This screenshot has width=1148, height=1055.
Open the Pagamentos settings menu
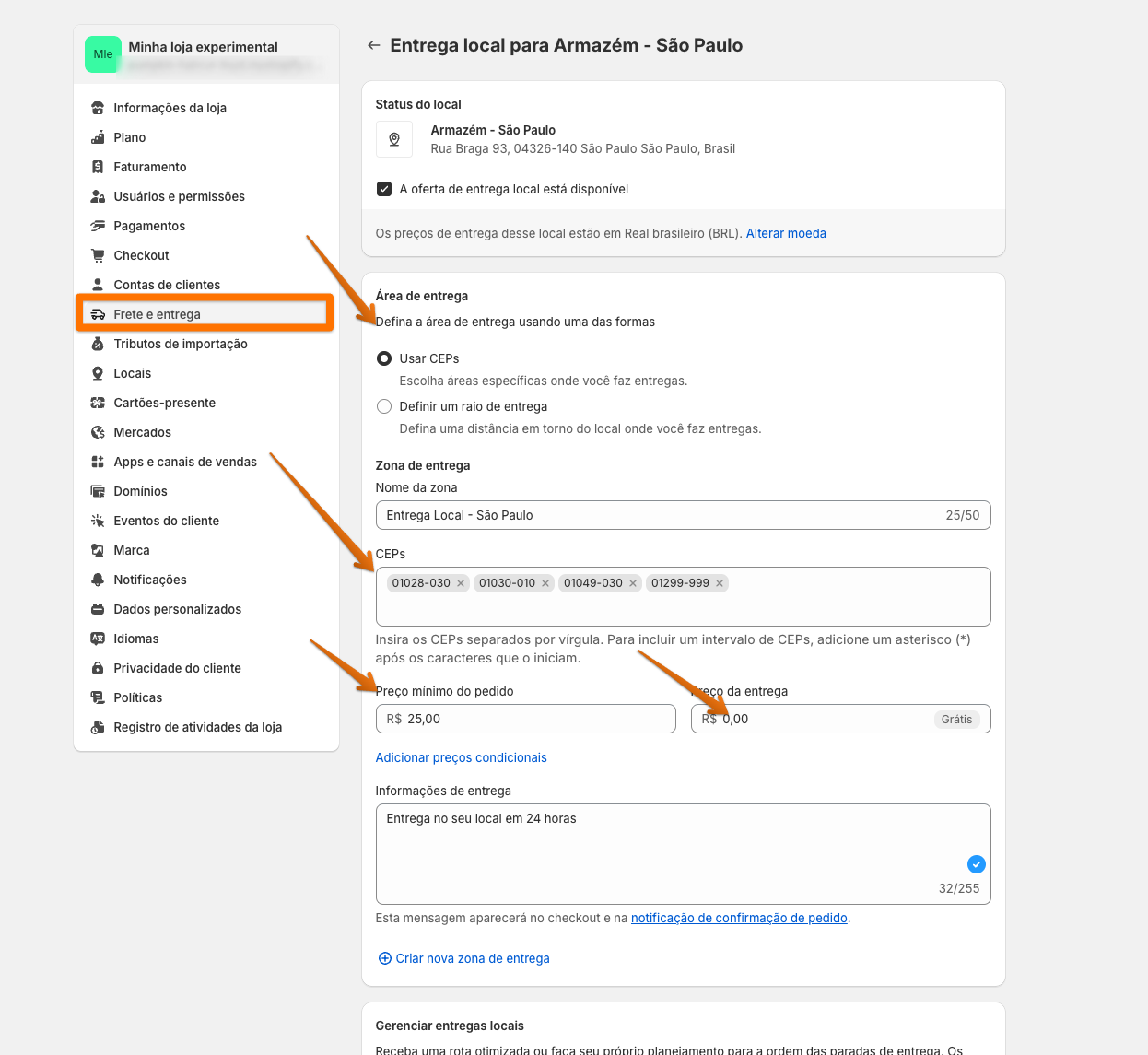point(149,226)
